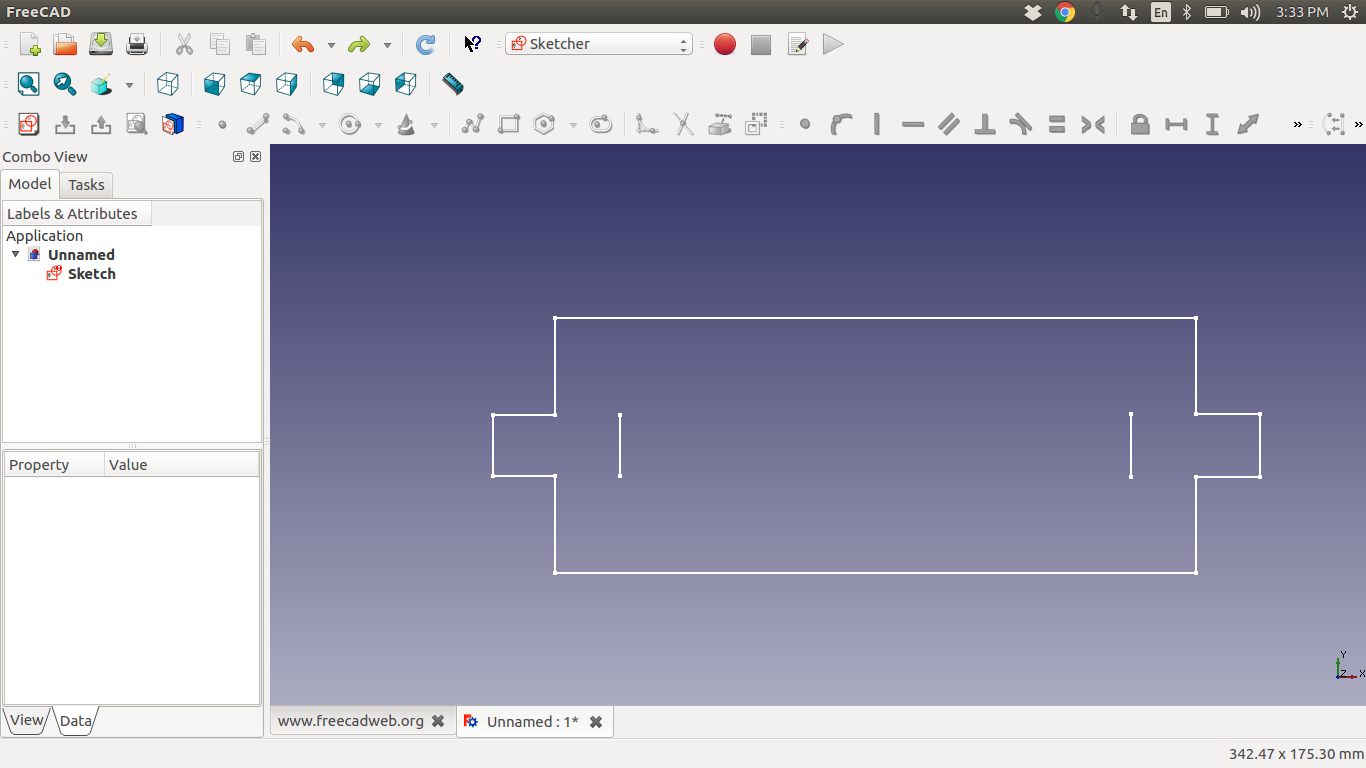The image size is (1366, 768).
Task: Apply the equal constraint
Action: 1056,124
